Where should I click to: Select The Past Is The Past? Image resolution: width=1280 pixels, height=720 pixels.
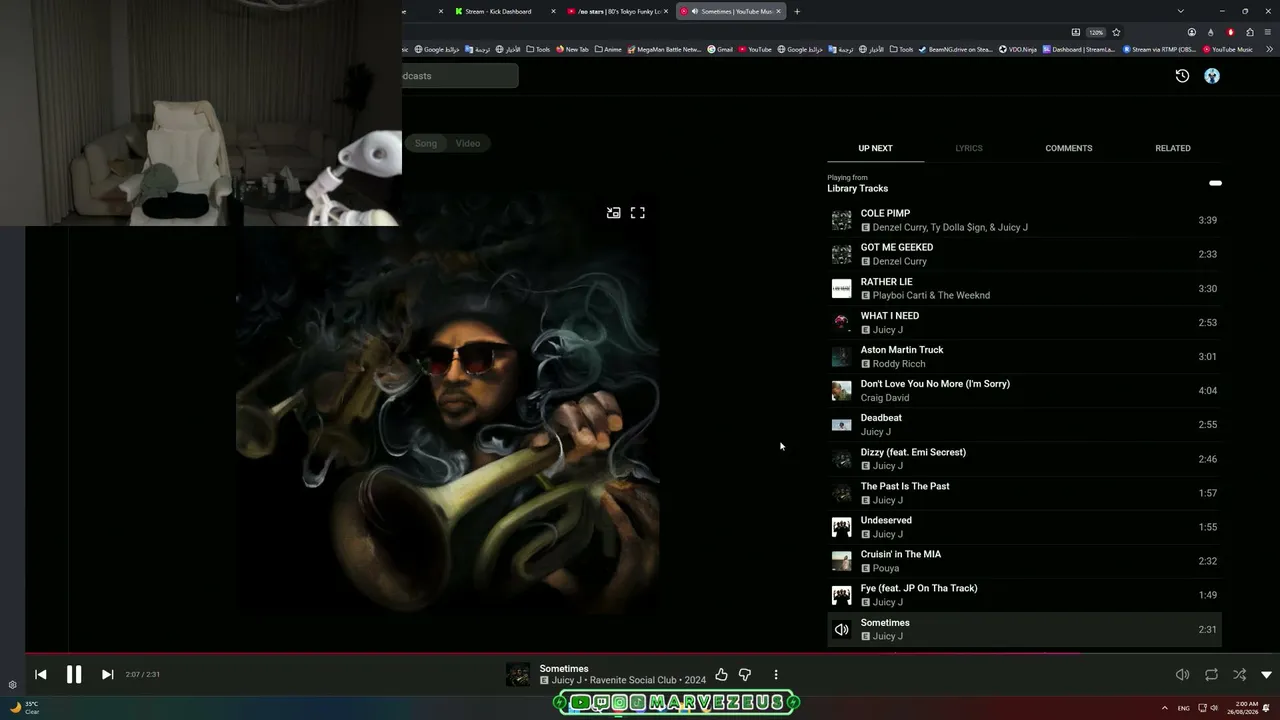pyautogui.click(x=1024, y=493)
